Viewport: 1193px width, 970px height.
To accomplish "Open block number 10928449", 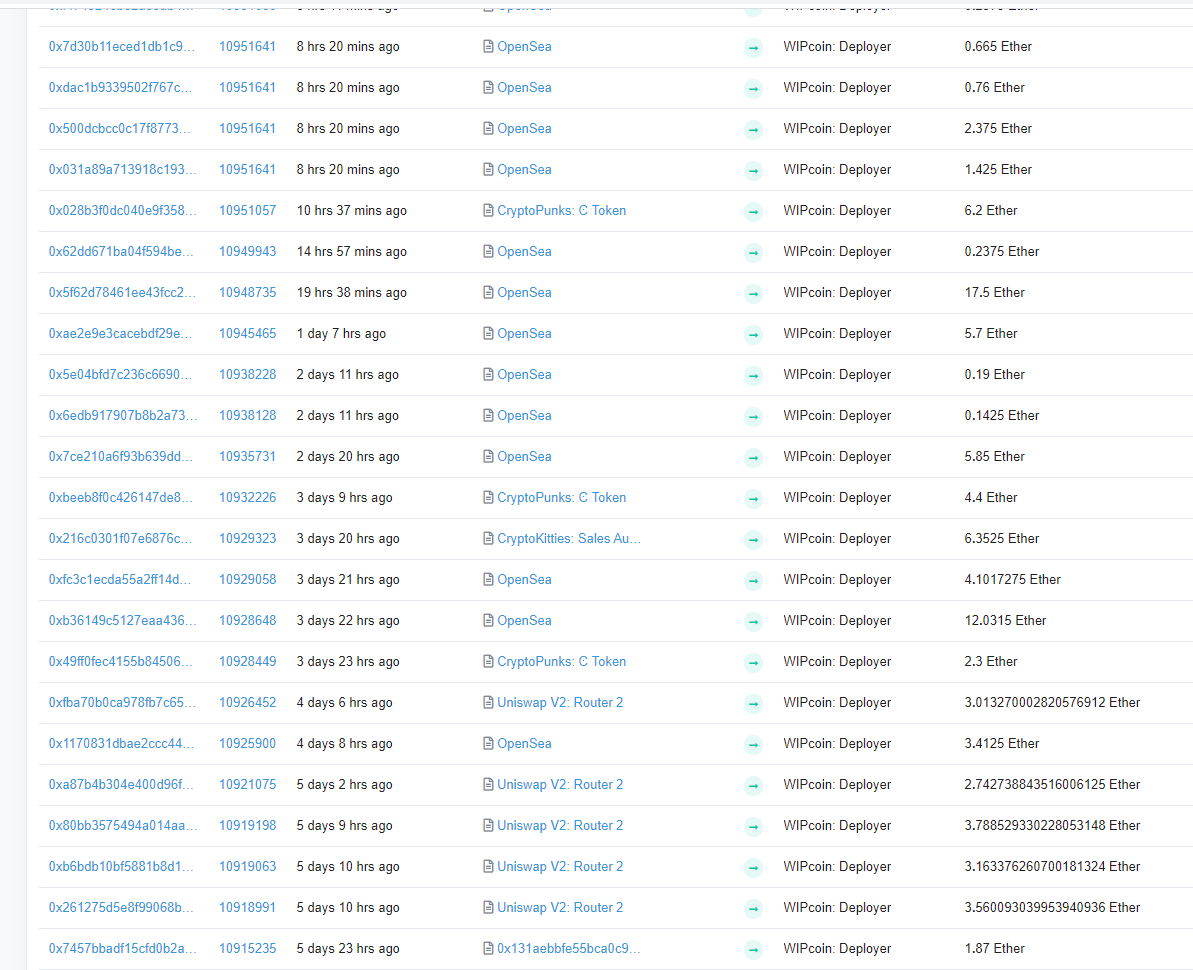I will pyautogui.click(x=247, y=663).
